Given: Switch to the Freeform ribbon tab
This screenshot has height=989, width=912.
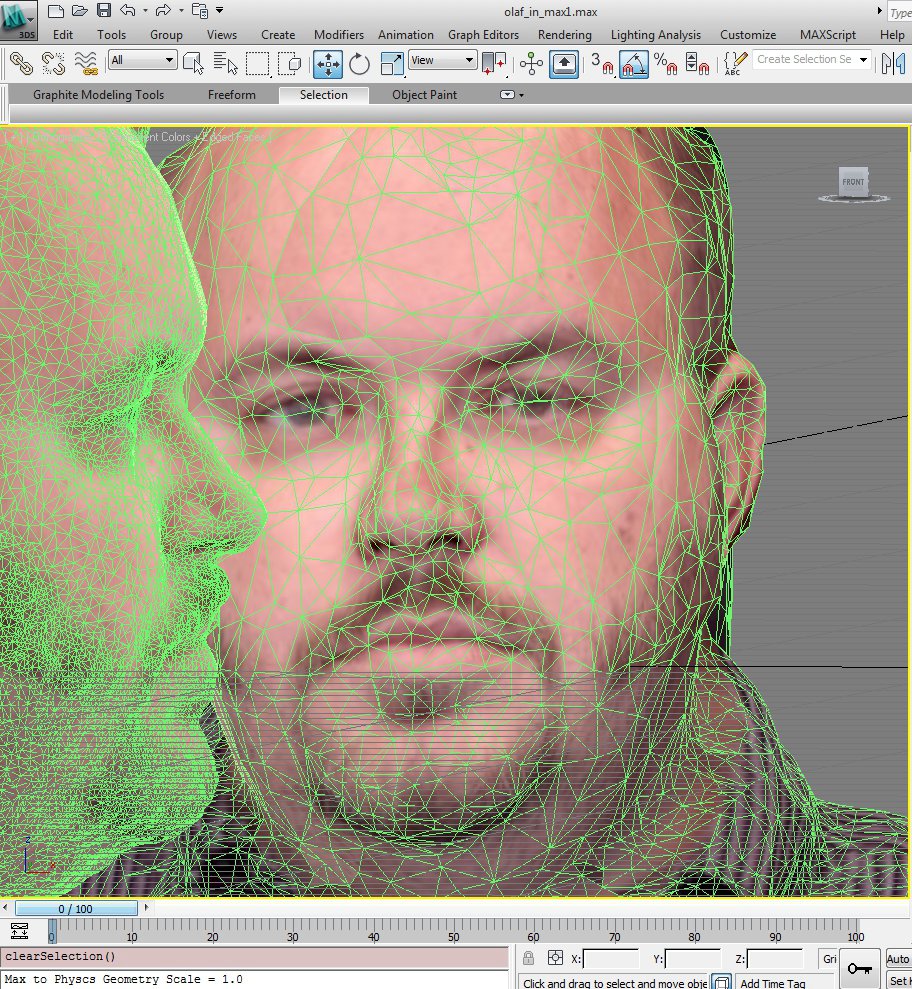Looking at the screenshot, I should tap(231, 95).
